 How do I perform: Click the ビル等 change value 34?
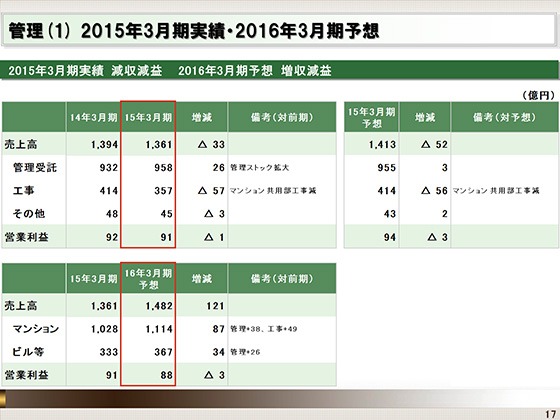(x=219, y=352)
